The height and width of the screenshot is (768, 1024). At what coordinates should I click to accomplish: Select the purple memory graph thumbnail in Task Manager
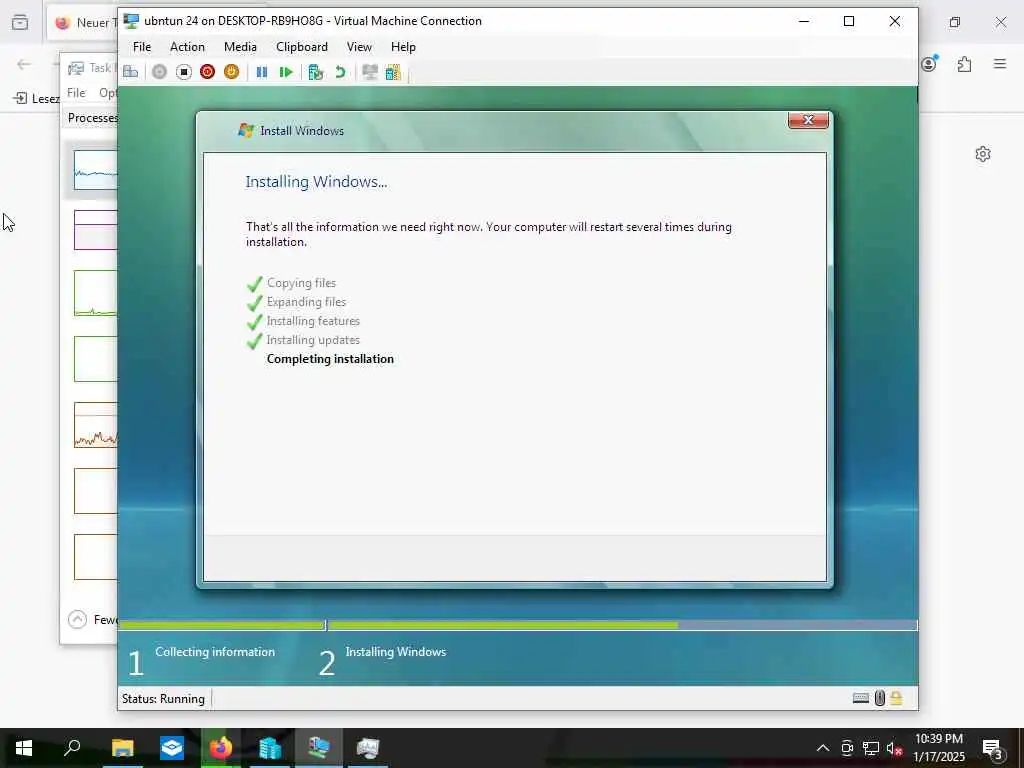point(95,230)
